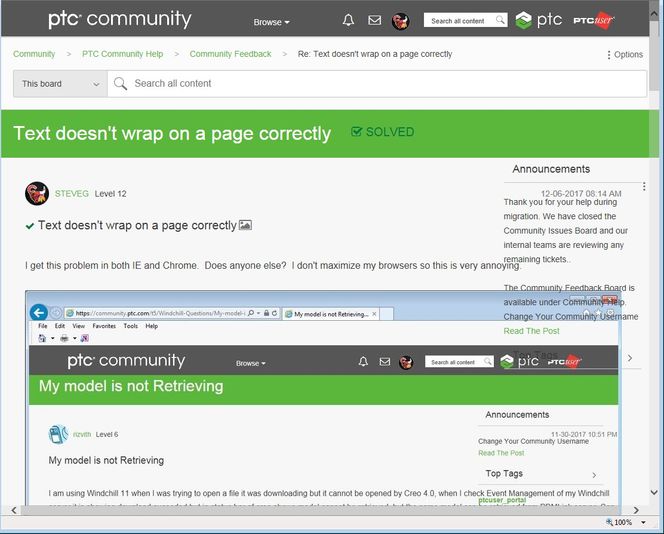Click the envelope icon in the embedded ptc community header

tap(385, 362)
